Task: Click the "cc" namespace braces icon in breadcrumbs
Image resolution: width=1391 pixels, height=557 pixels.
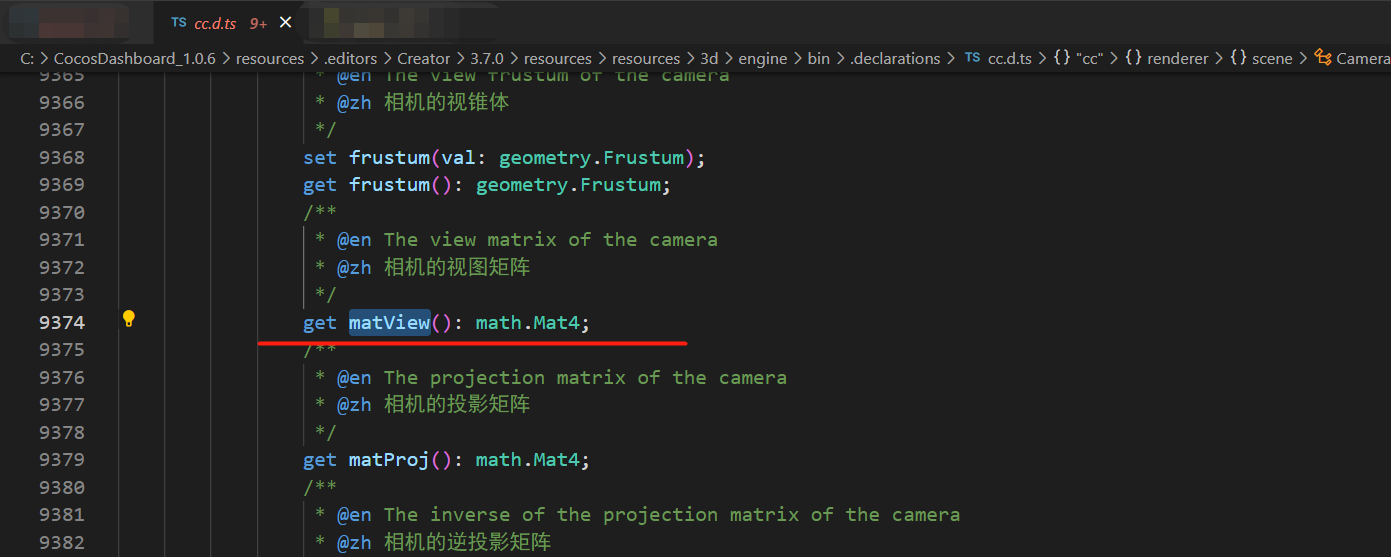Action: coord(1061,58)
